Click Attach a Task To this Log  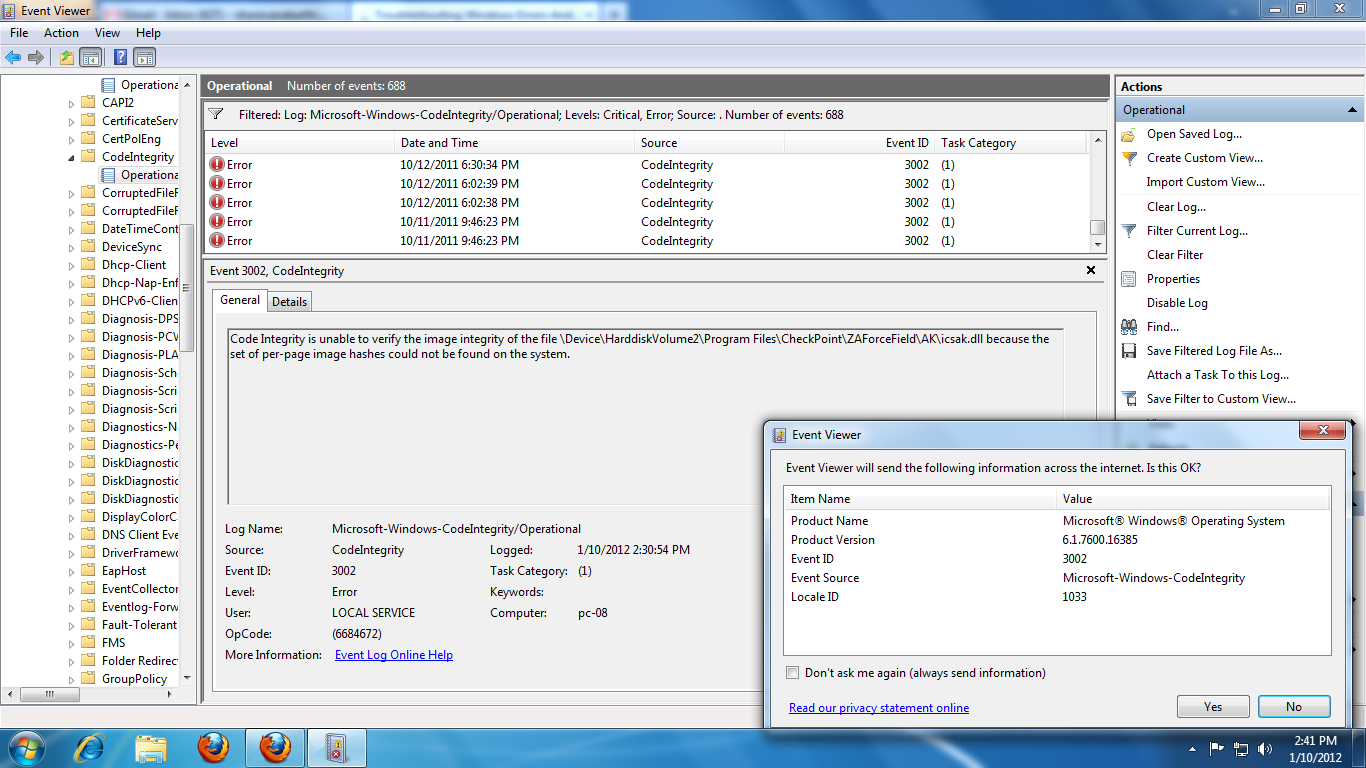click(x=1218, y=375)
